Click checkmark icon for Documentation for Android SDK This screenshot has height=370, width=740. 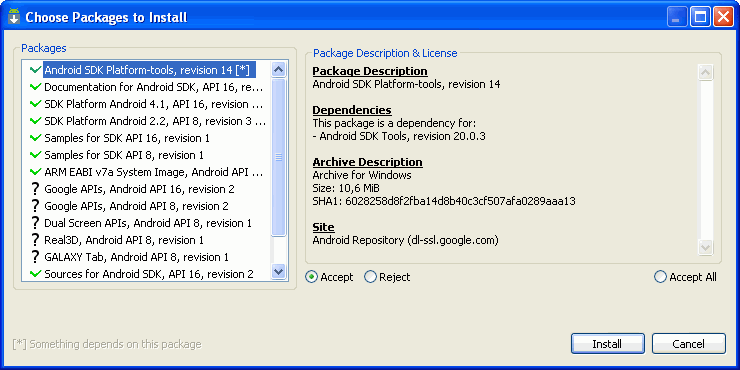(x=35, y=87)
